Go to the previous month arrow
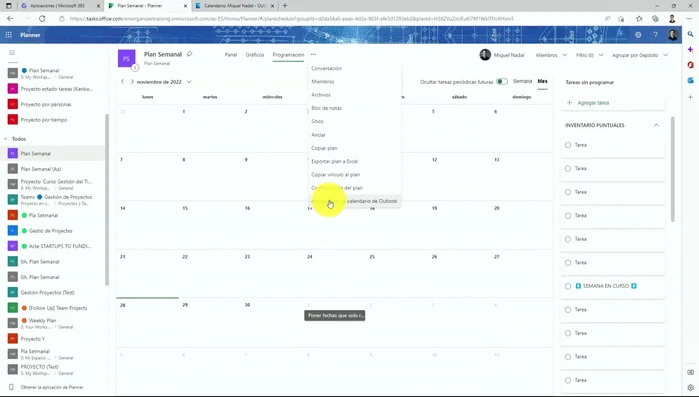The width and height of the screenshot is (699, 397). (x=122, y=82)
